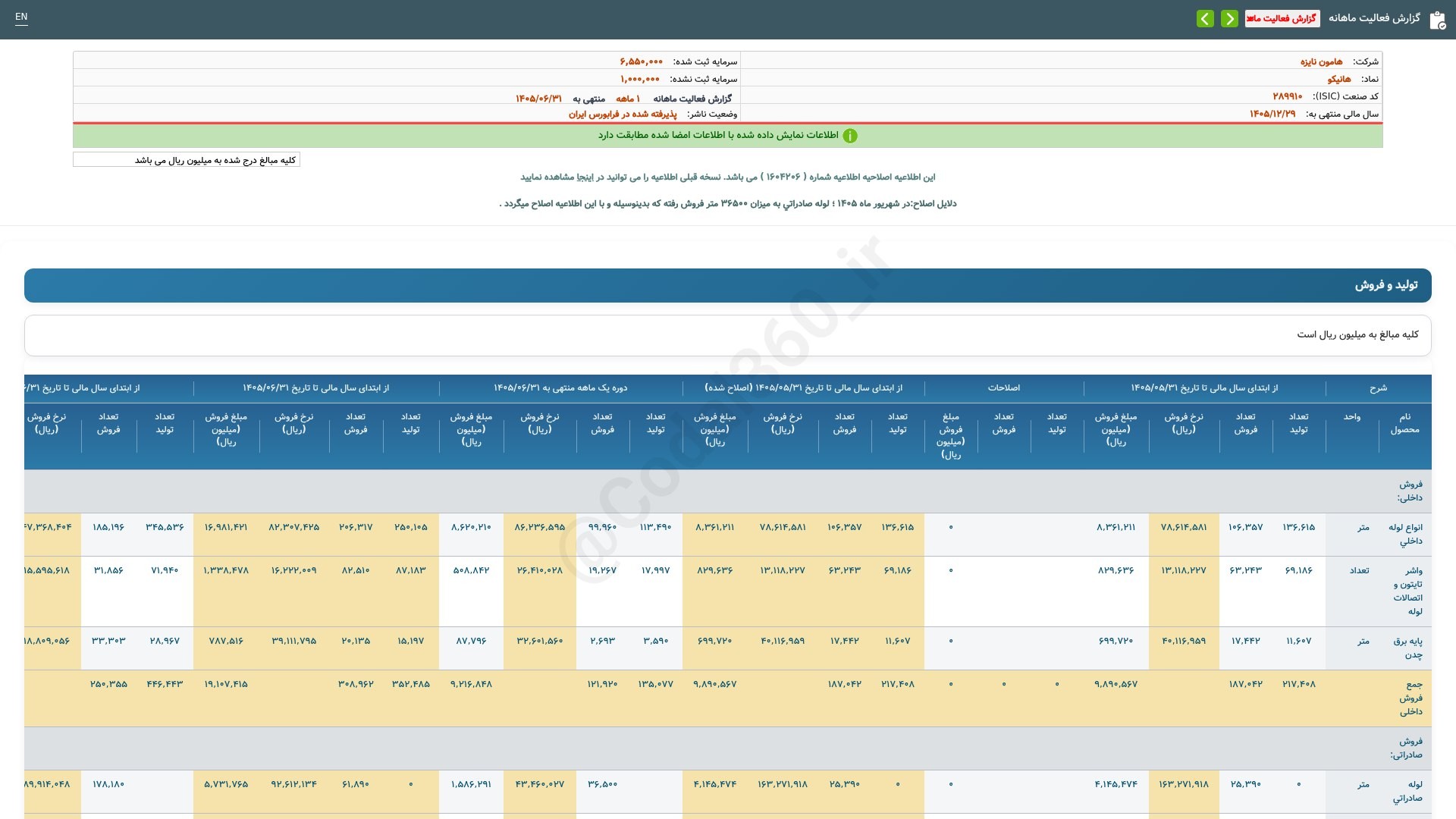Click the symbol value هانیکو
Image resolution: width=1456 pixels, height=819 pixels.
click(1339, 79)
